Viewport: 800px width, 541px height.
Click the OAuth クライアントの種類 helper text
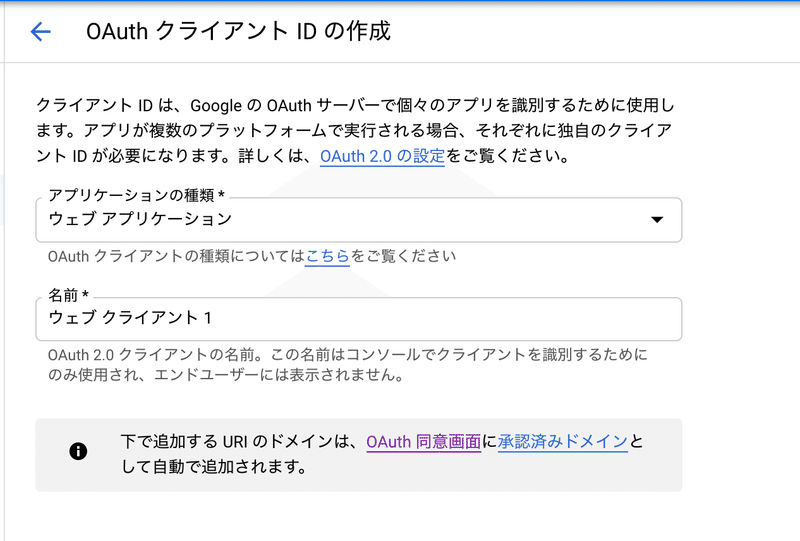[175, 256]
